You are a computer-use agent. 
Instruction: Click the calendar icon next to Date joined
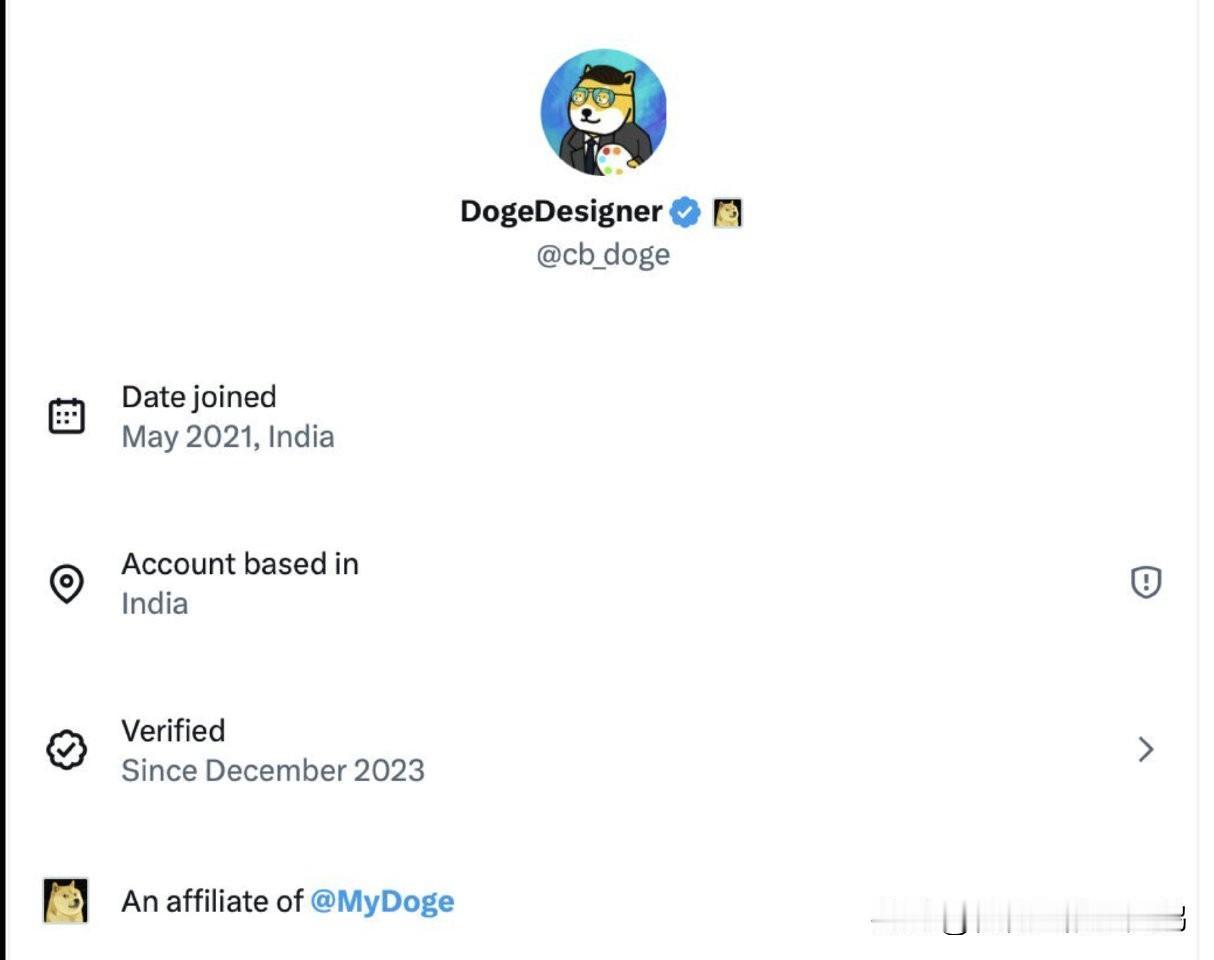click(x=67, y=416)
